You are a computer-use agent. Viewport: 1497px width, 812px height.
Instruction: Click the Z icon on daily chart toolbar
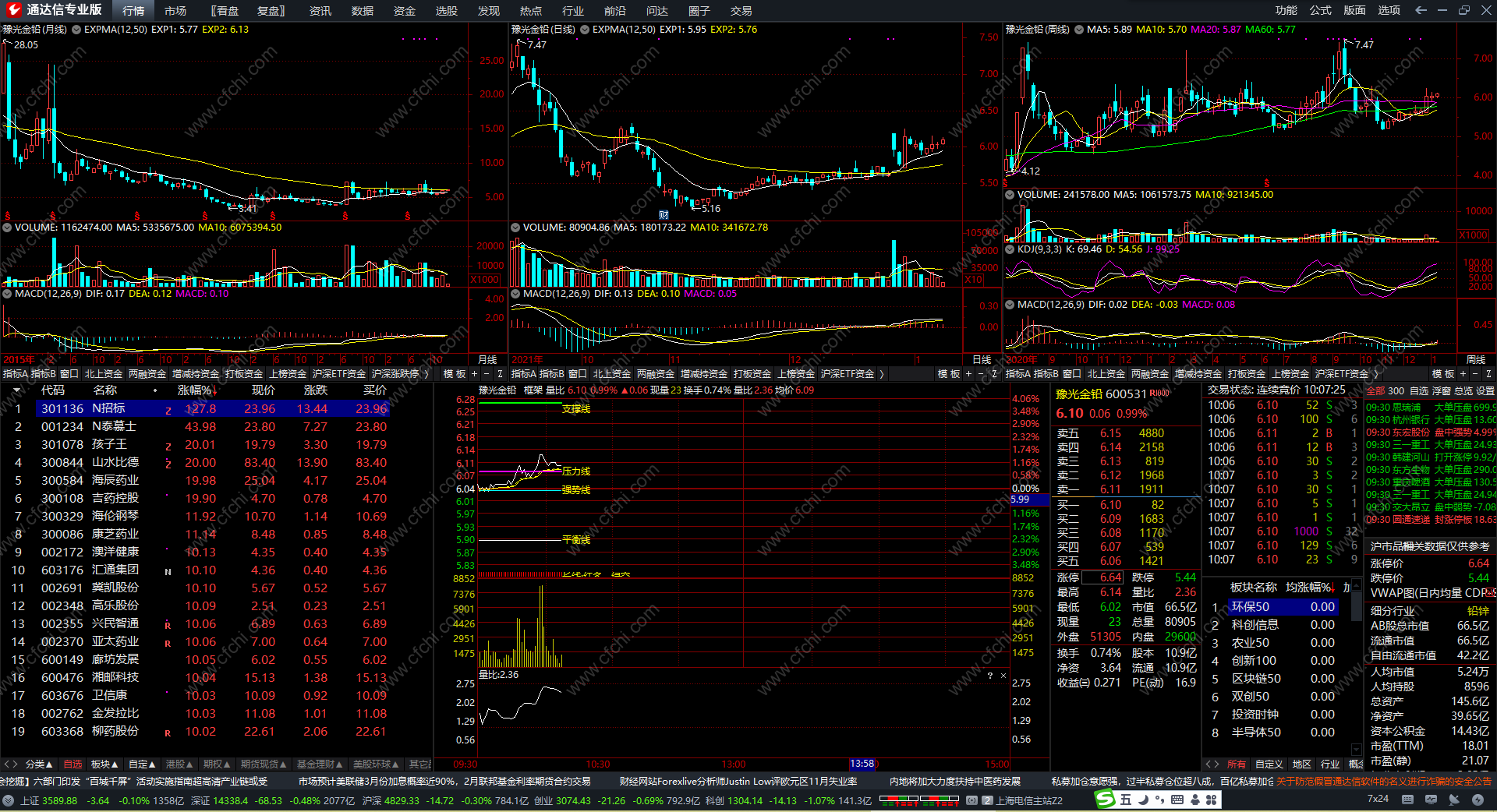(x=994, y=374)
